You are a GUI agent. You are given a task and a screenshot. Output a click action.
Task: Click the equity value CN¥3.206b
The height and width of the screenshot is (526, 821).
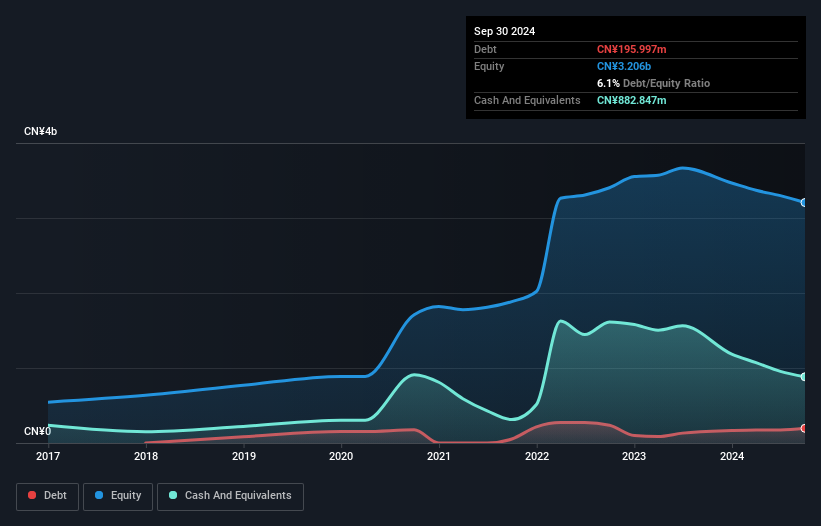[624, 66]
